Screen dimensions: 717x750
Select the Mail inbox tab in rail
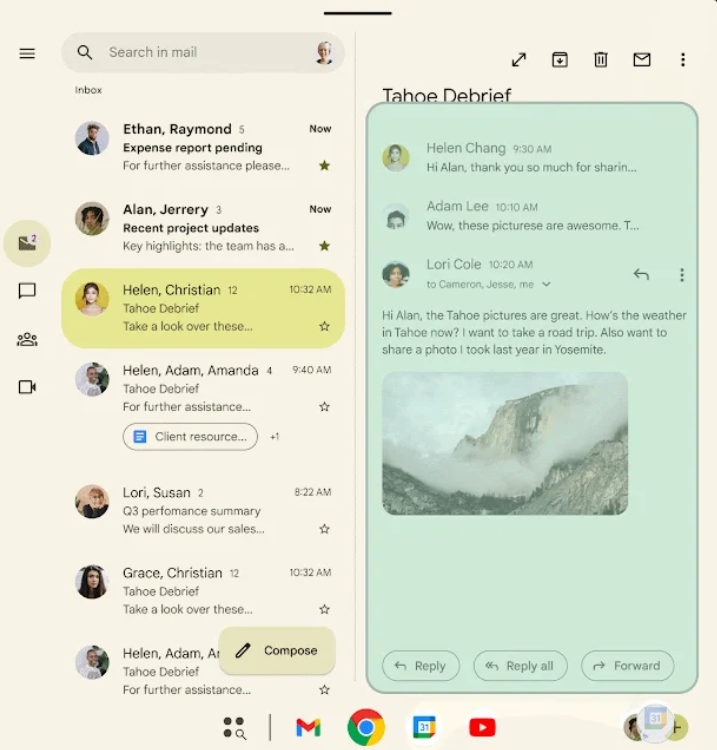click(27, 243)
